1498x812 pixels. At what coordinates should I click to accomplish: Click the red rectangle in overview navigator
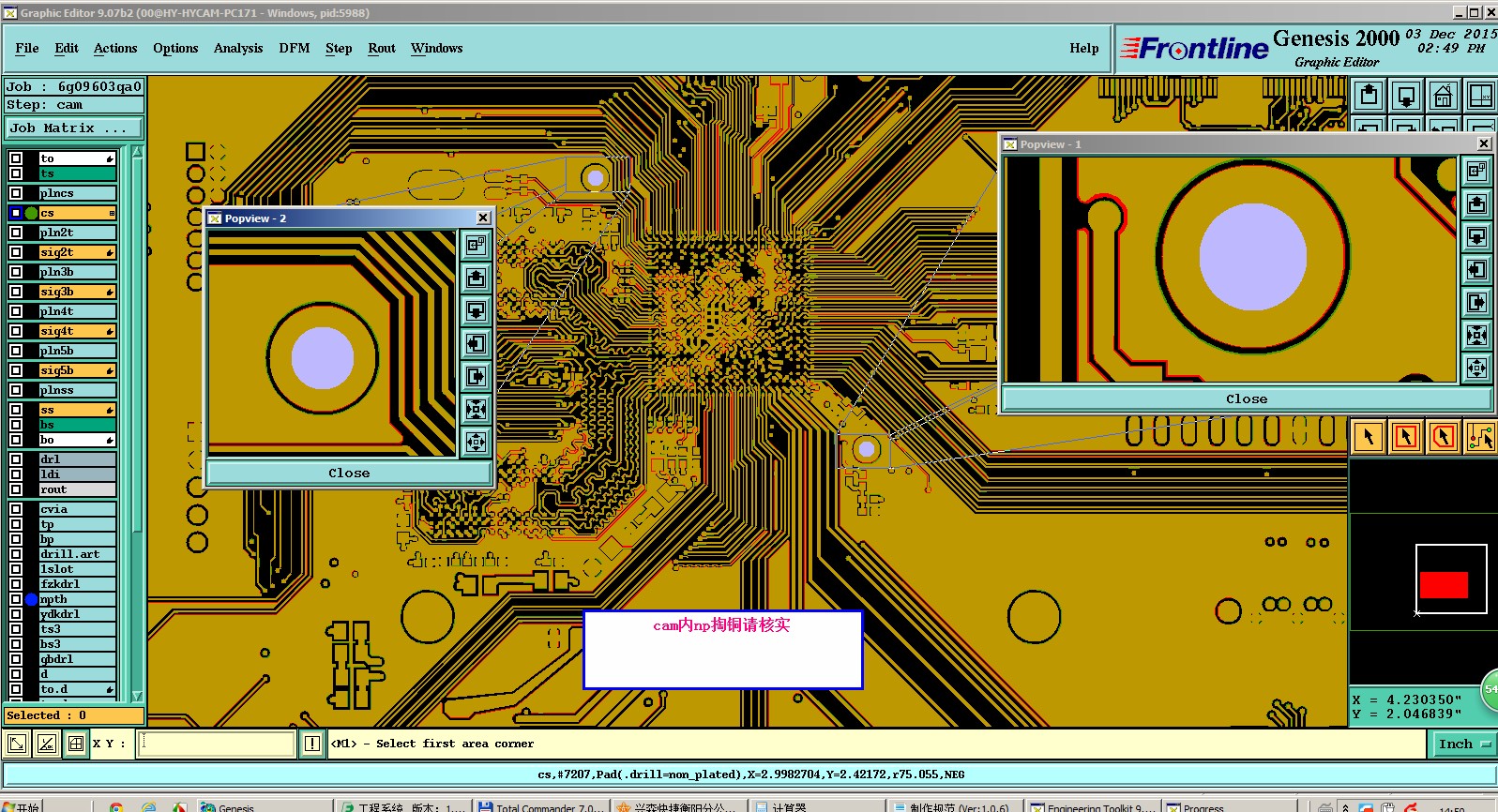1444,584
